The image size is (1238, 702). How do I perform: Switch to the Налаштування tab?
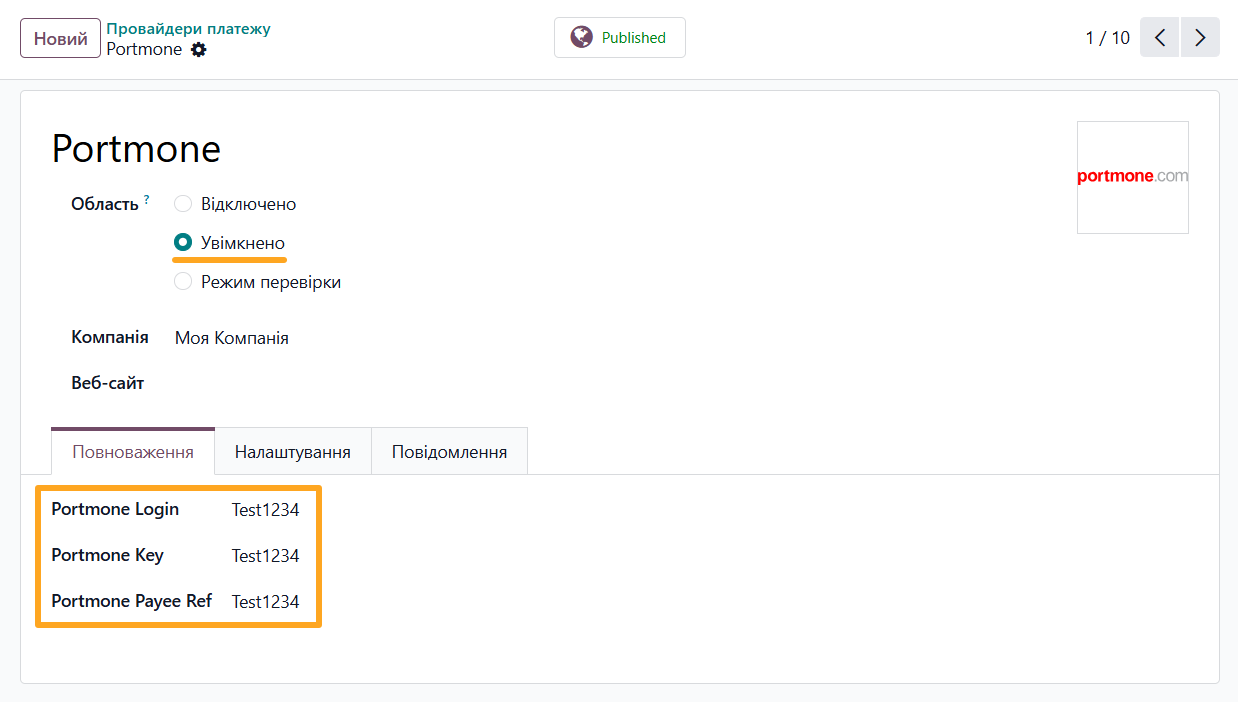pyautogui.click(x=293, y=452)
